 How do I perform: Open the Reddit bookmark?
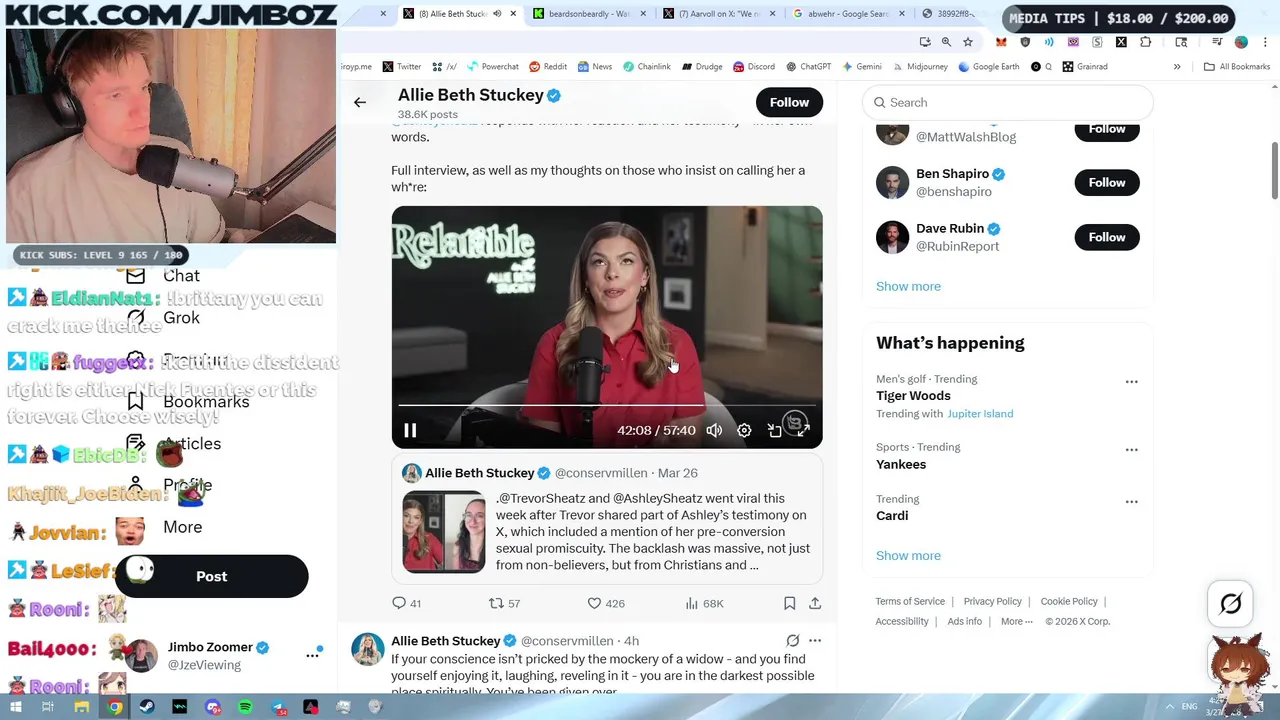pyautogui.click(x=548, y=67)
